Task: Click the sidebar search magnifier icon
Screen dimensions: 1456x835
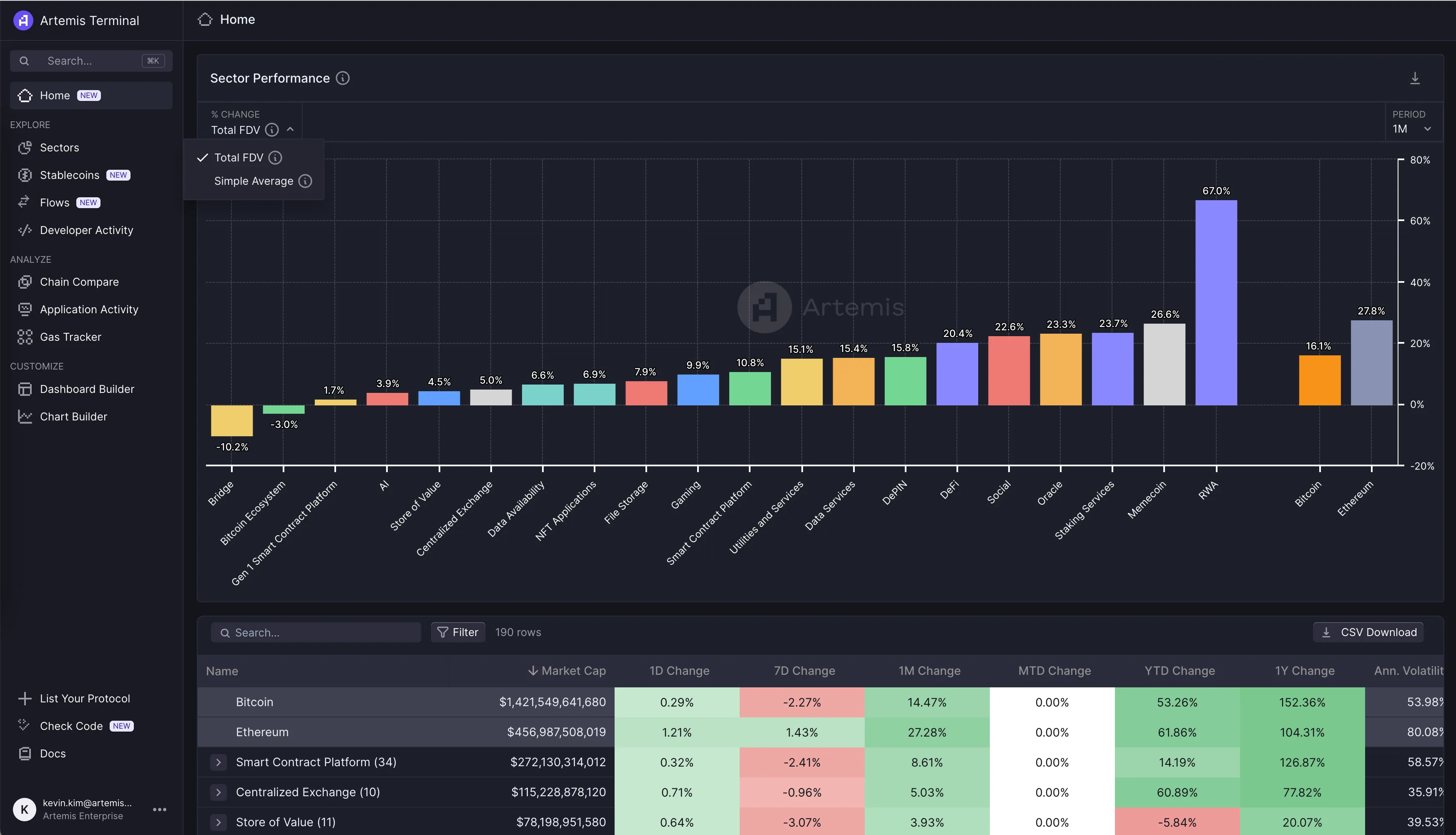Action: click(24, 61)
